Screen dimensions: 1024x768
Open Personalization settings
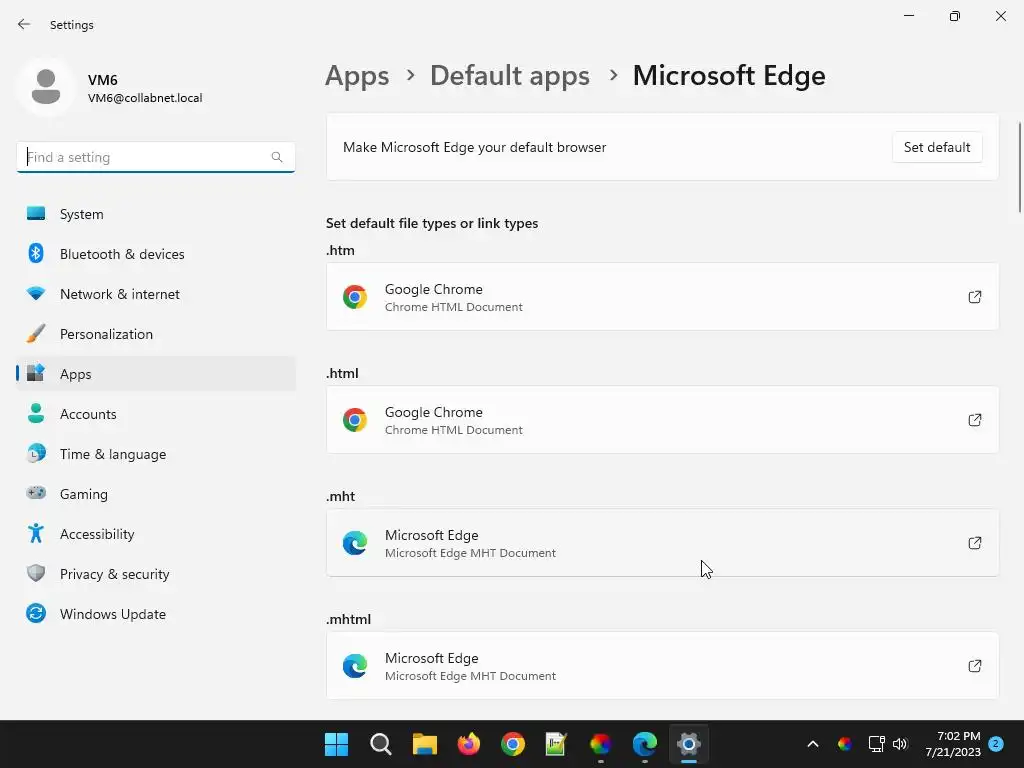pos(155,334)
